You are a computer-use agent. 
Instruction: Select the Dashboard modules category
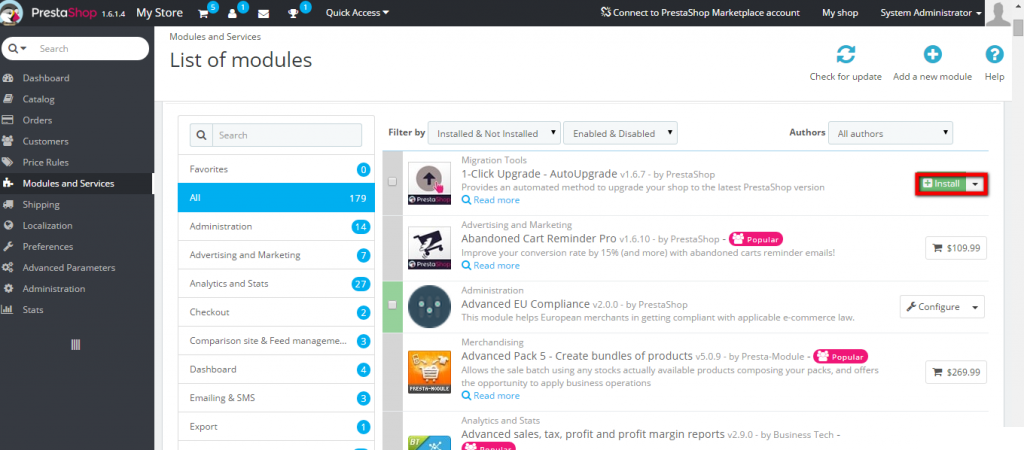pos(276,370)
